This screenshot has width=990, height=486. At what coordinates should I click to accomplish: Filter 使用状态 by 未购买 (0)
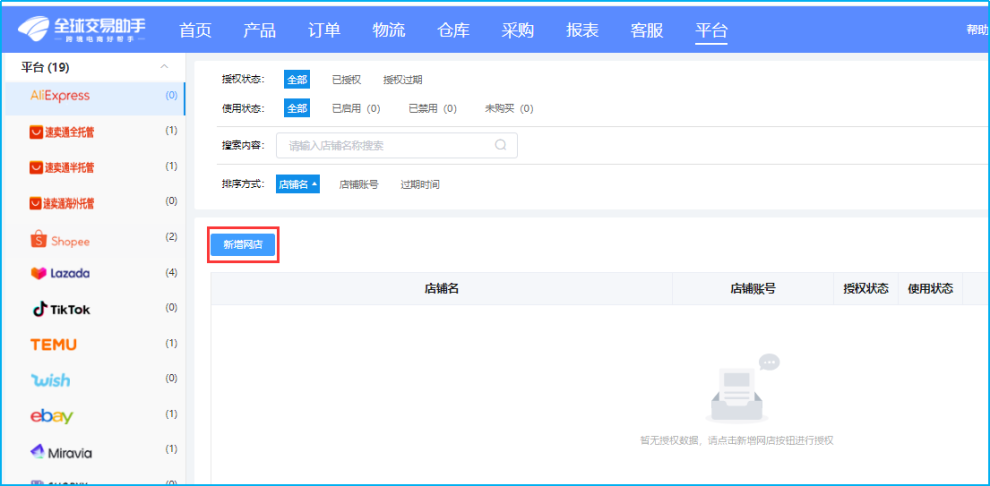click(x=509, y=109)
